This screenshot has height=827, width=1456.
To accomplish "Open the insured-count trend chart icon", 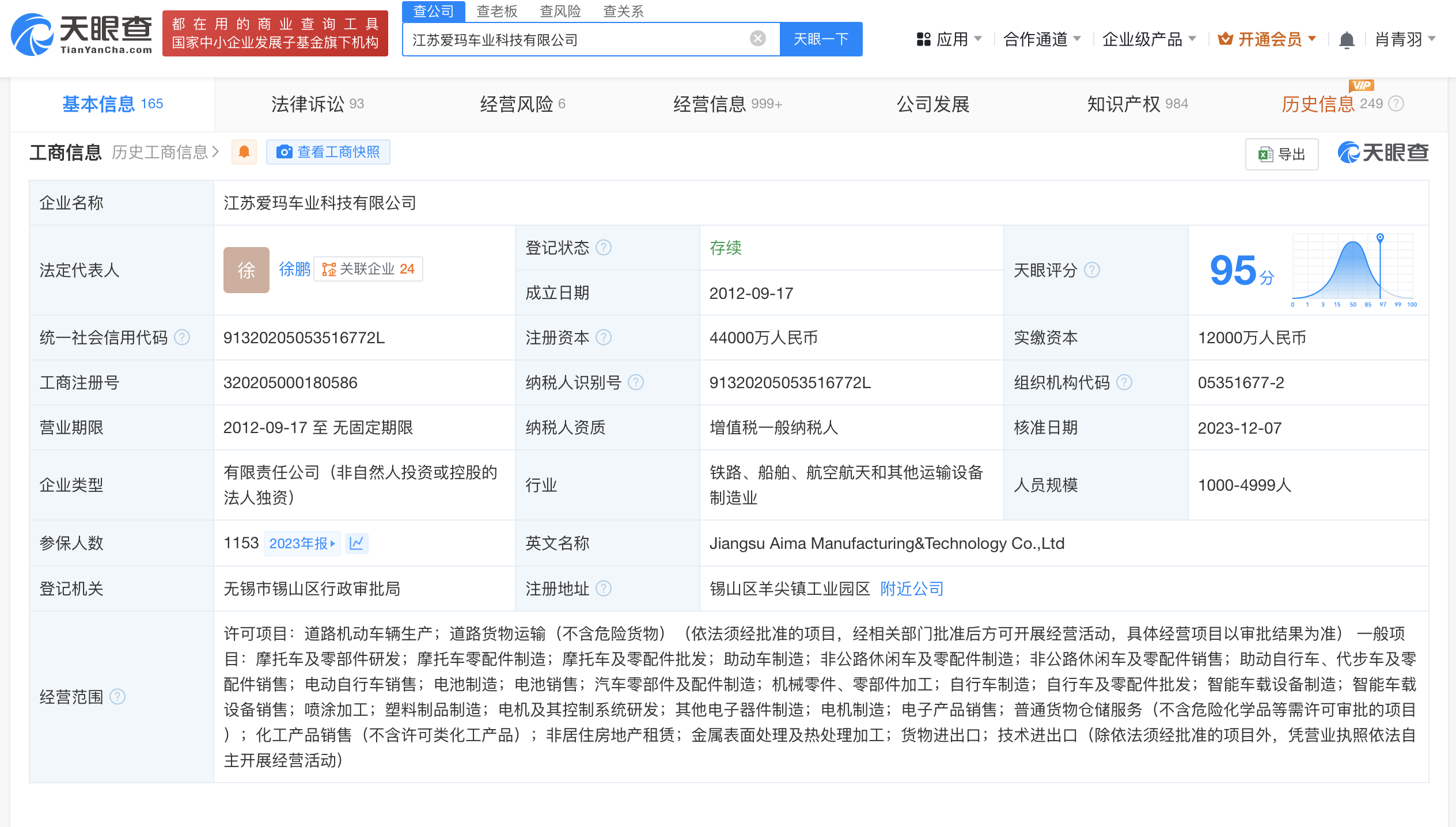I will [x=357, y=543].
